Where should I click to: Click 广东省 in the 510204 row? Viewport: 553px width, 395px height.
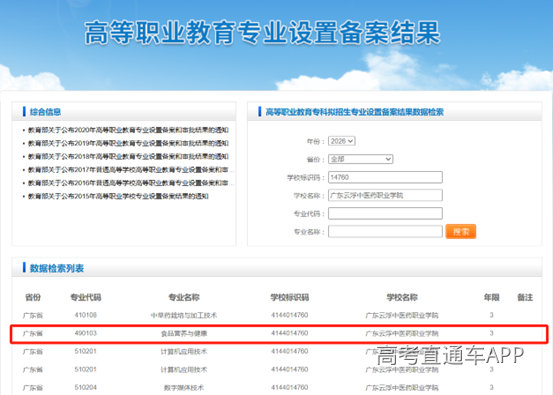coord(33,388)
